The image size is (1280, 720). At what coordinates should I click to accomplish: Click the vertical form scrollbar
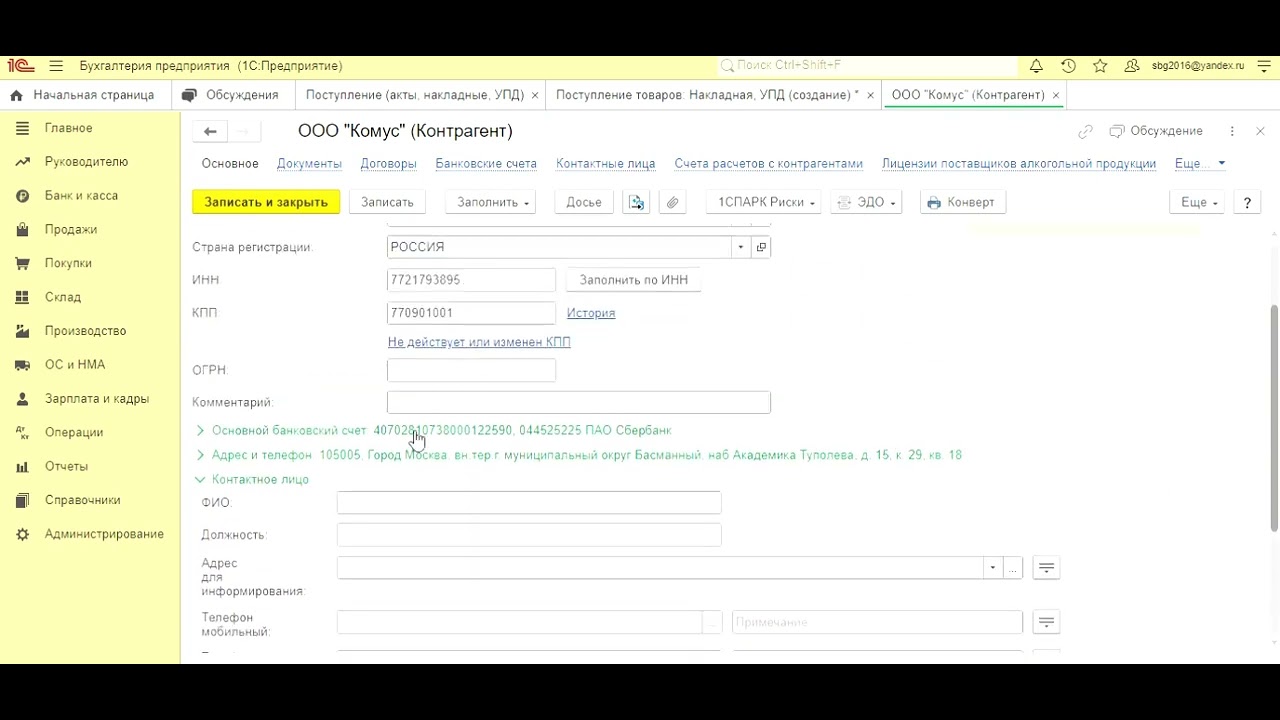(1274, 420)
